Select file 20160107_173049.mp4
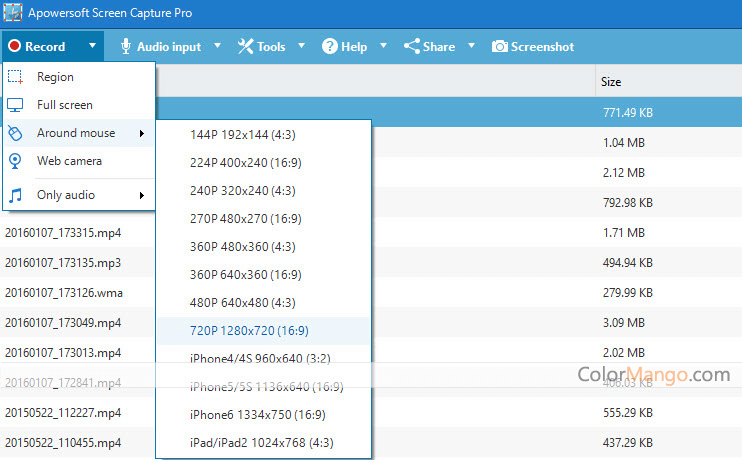Screen dimensions: 742x460 (x=63, y=323)
